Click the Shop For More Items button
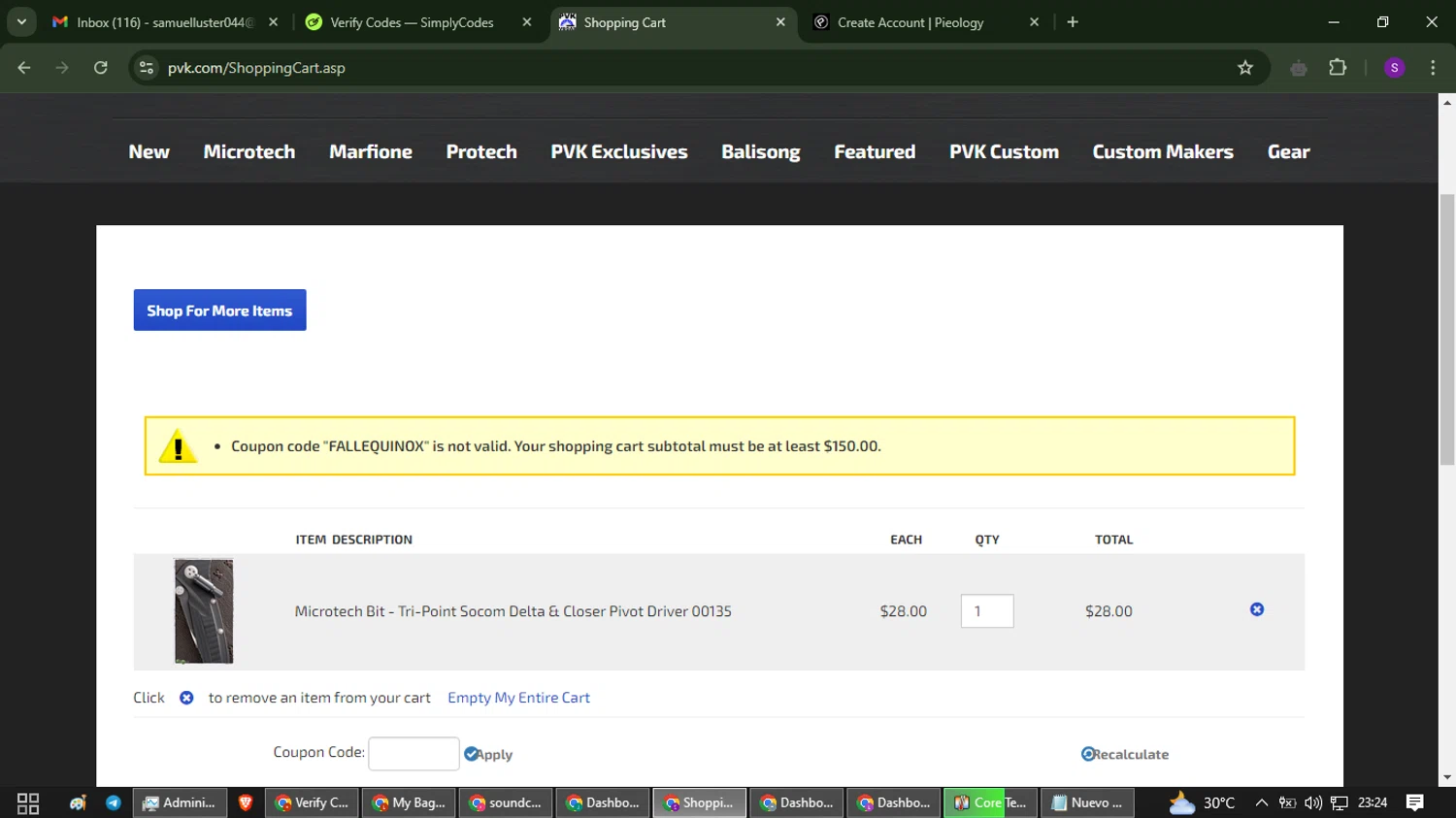Image resolution: width=1456 pixels, height=818 pixels. [x=219, y=311]
